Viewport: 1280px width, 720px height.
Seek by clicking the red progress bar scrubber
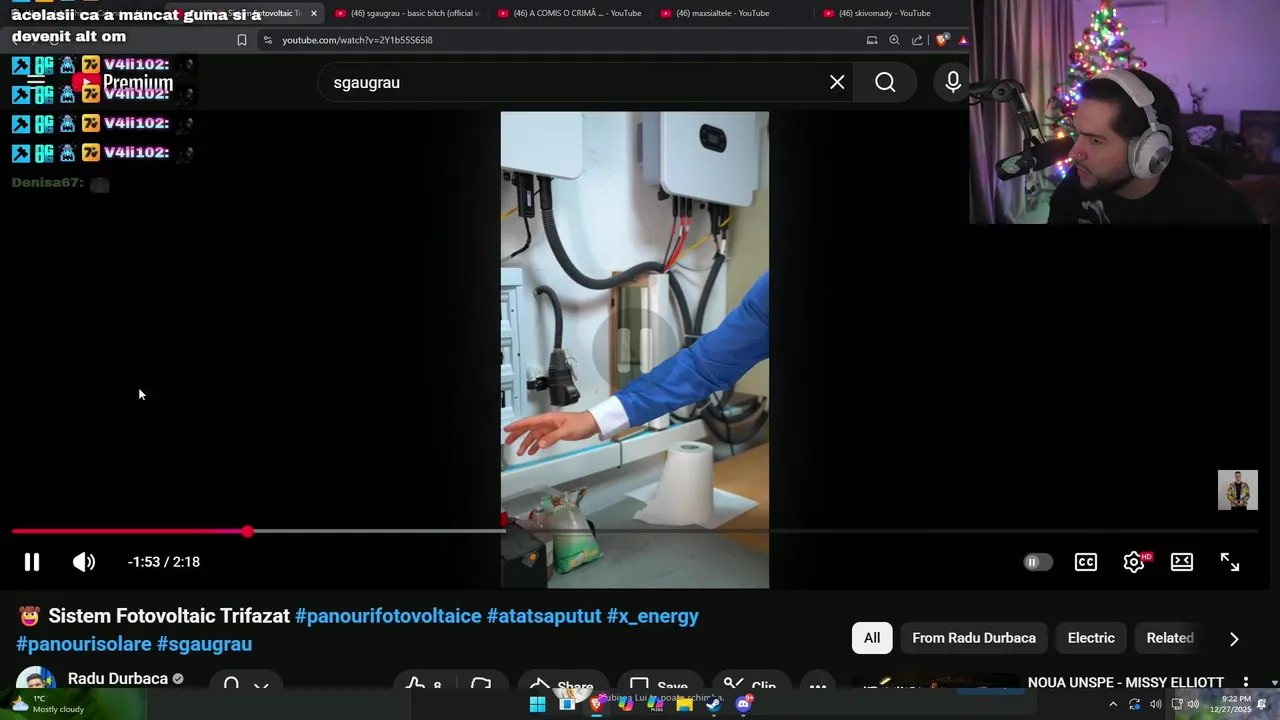point(247,531)
